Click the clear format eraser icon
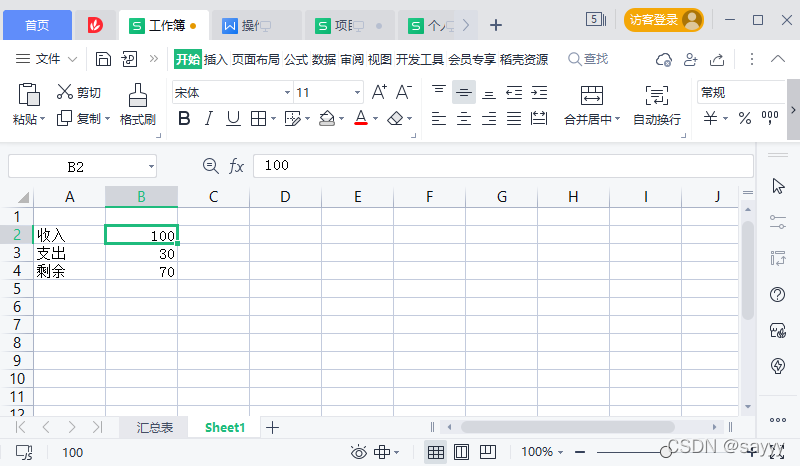The height and width of the screenshot is (466, 800). point(395,118)
